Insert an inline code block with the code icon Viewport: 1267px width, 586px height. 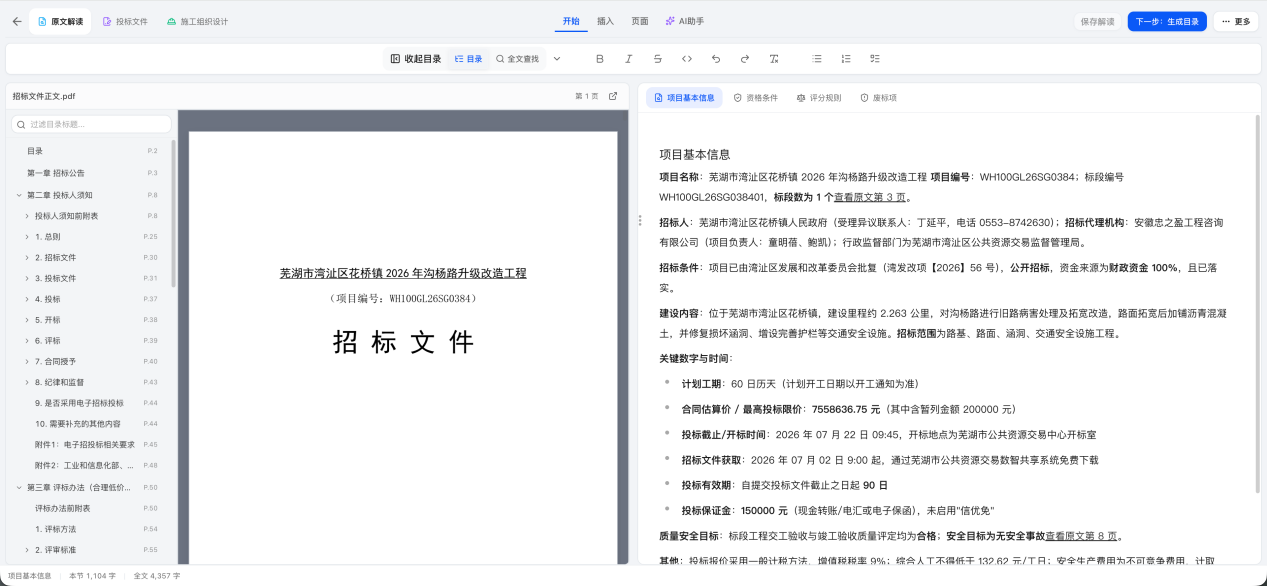tap(687, 59)
